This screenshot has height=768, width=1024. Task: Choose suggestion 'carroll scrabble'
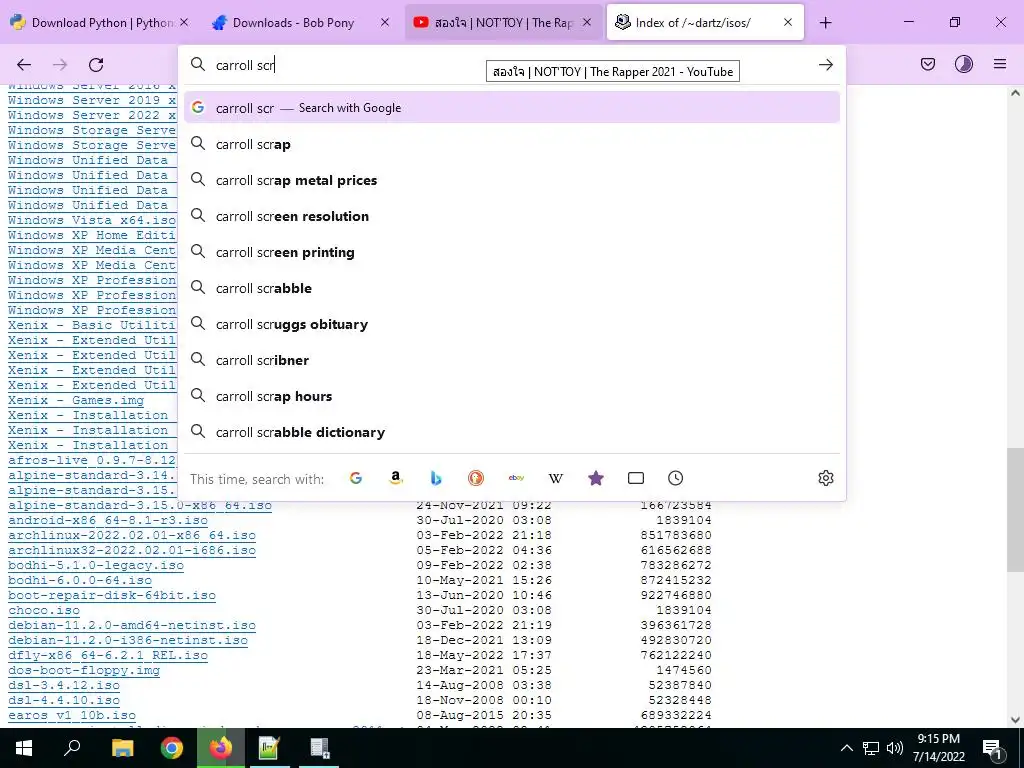(x=511, y=288)
